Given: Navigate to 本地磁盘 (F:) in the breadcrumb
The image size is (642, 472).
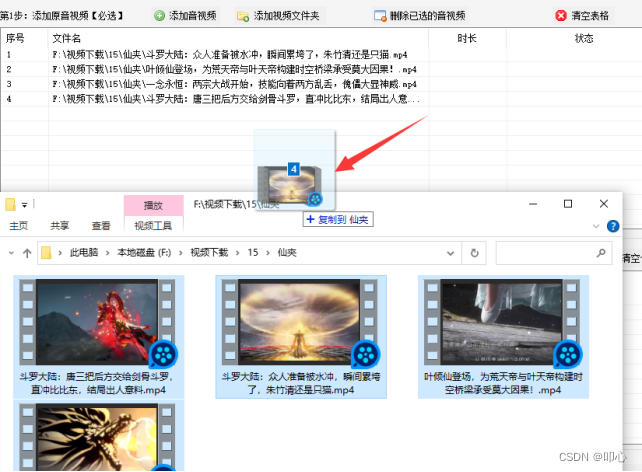Looking at the screenshot, I should tap(144, 253).
